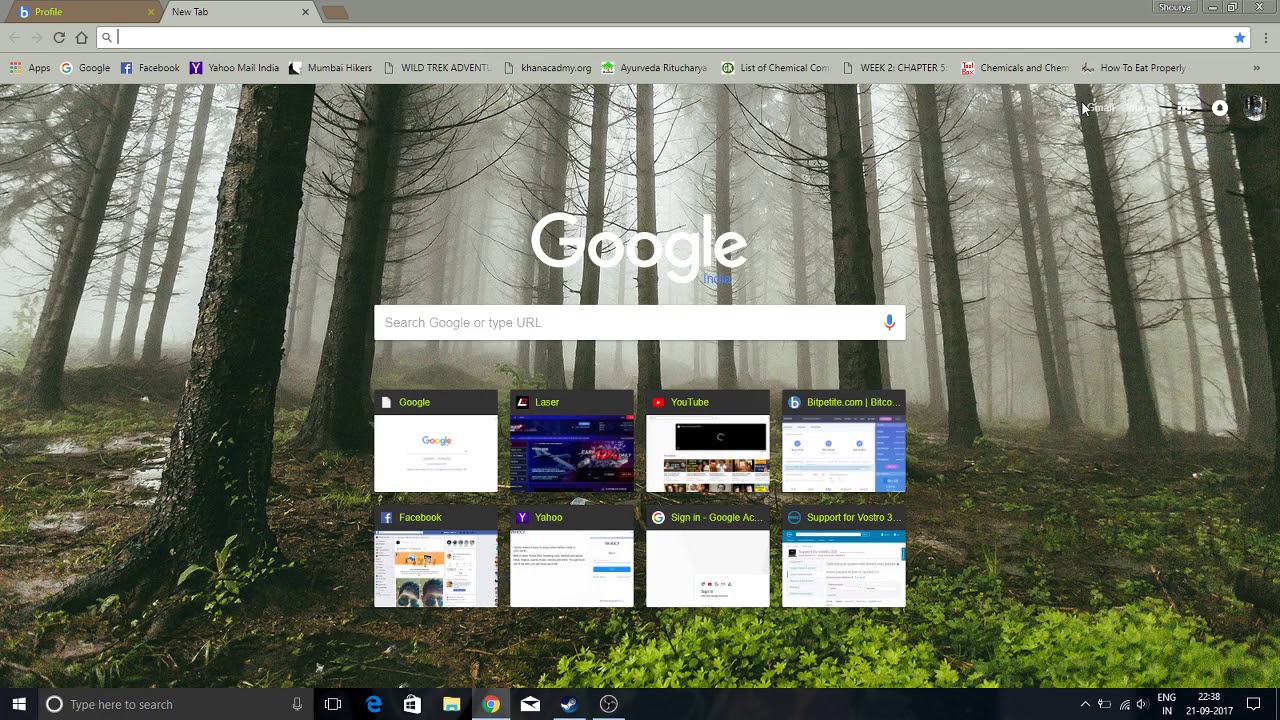Click the Cortana microphone in taskbar

297,704
